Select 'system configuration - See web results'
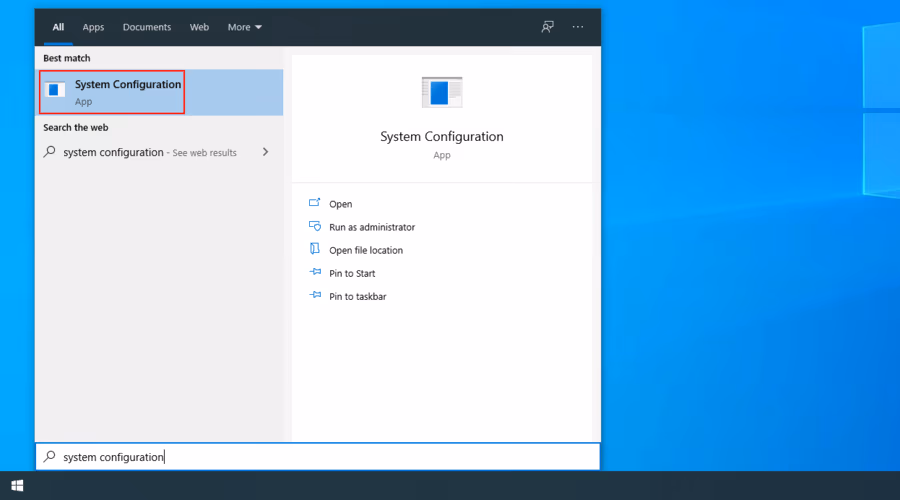This screenshot has width=900, height=500. click(x=159, y=152)
